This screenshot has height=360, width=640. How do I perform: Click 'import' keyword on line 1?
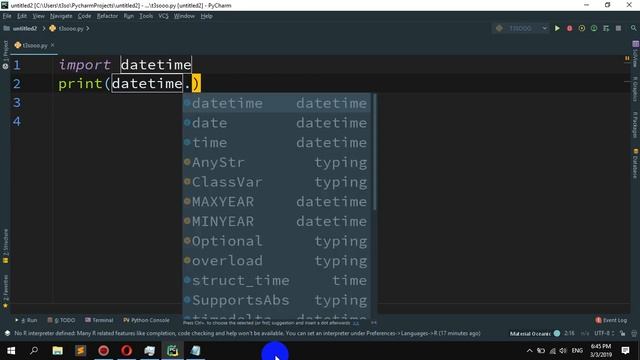[84, 64]
